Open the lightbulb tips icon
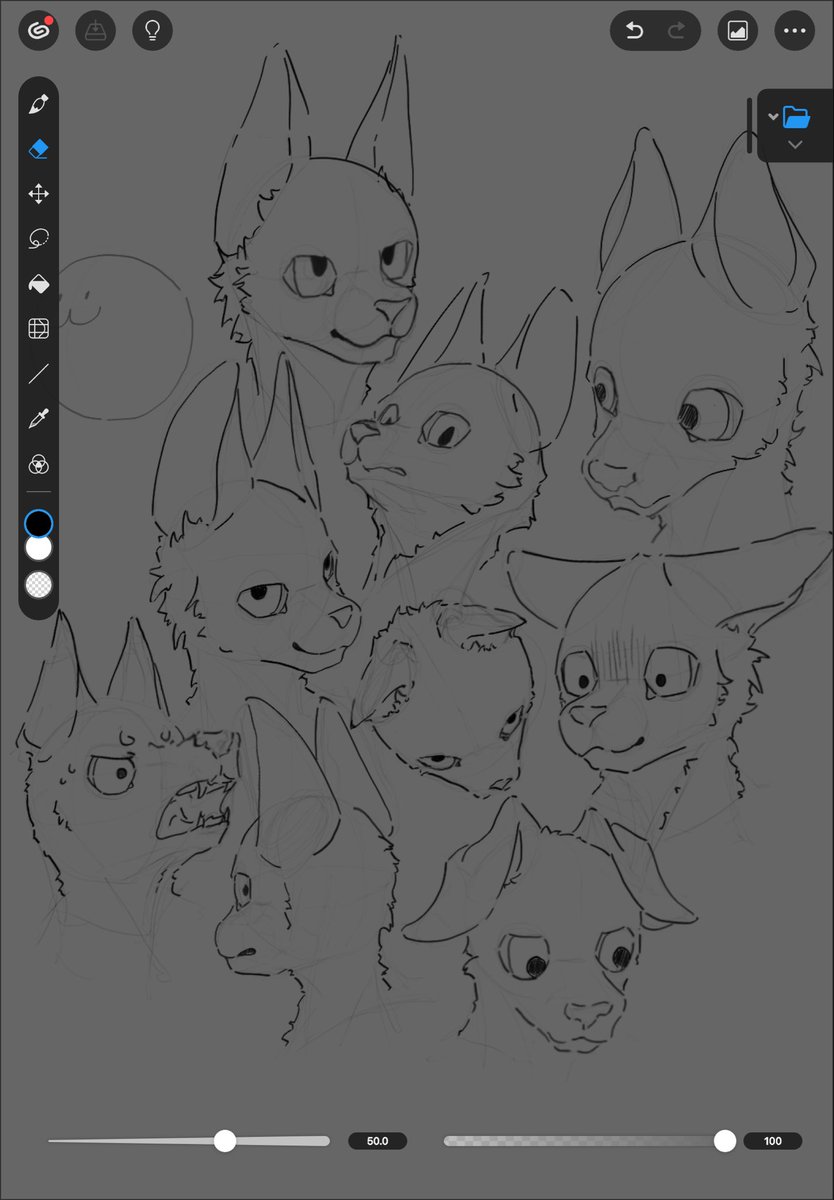 tap(152, 31)
